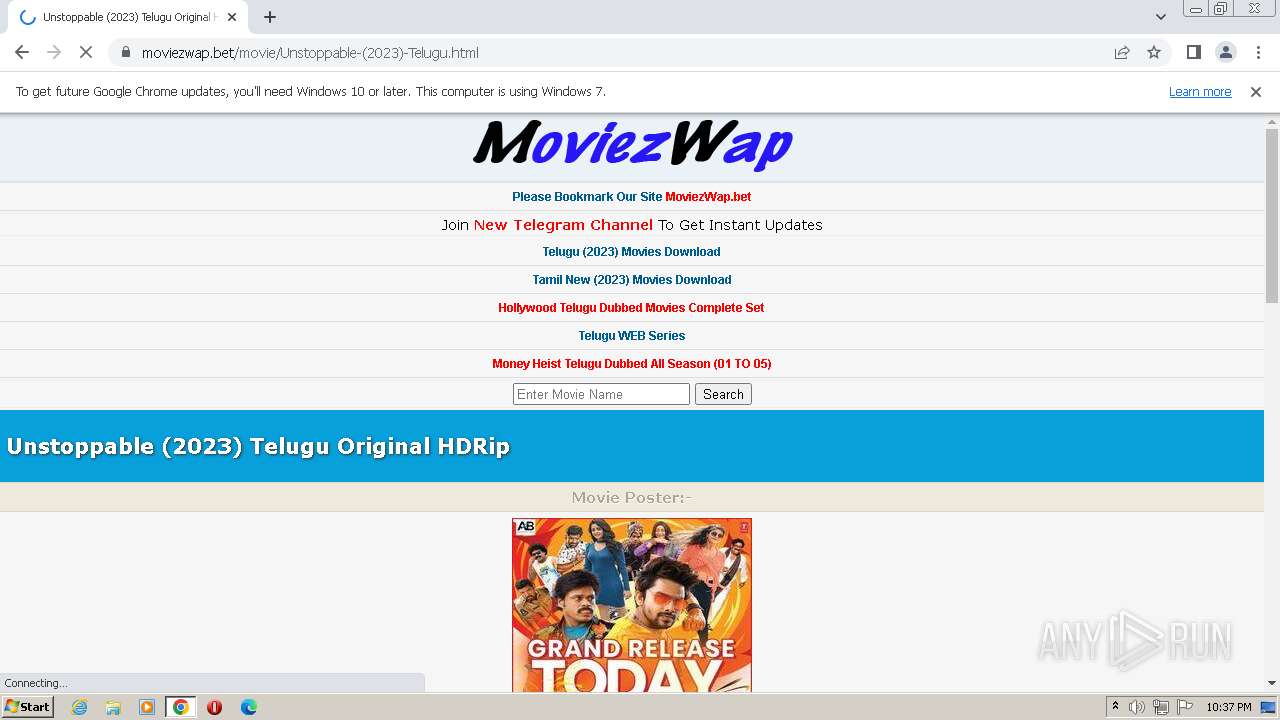Viewport: 1280px width, 720px height.
Task: Open the Telugu WEB Series link
Action: [631, 336]
